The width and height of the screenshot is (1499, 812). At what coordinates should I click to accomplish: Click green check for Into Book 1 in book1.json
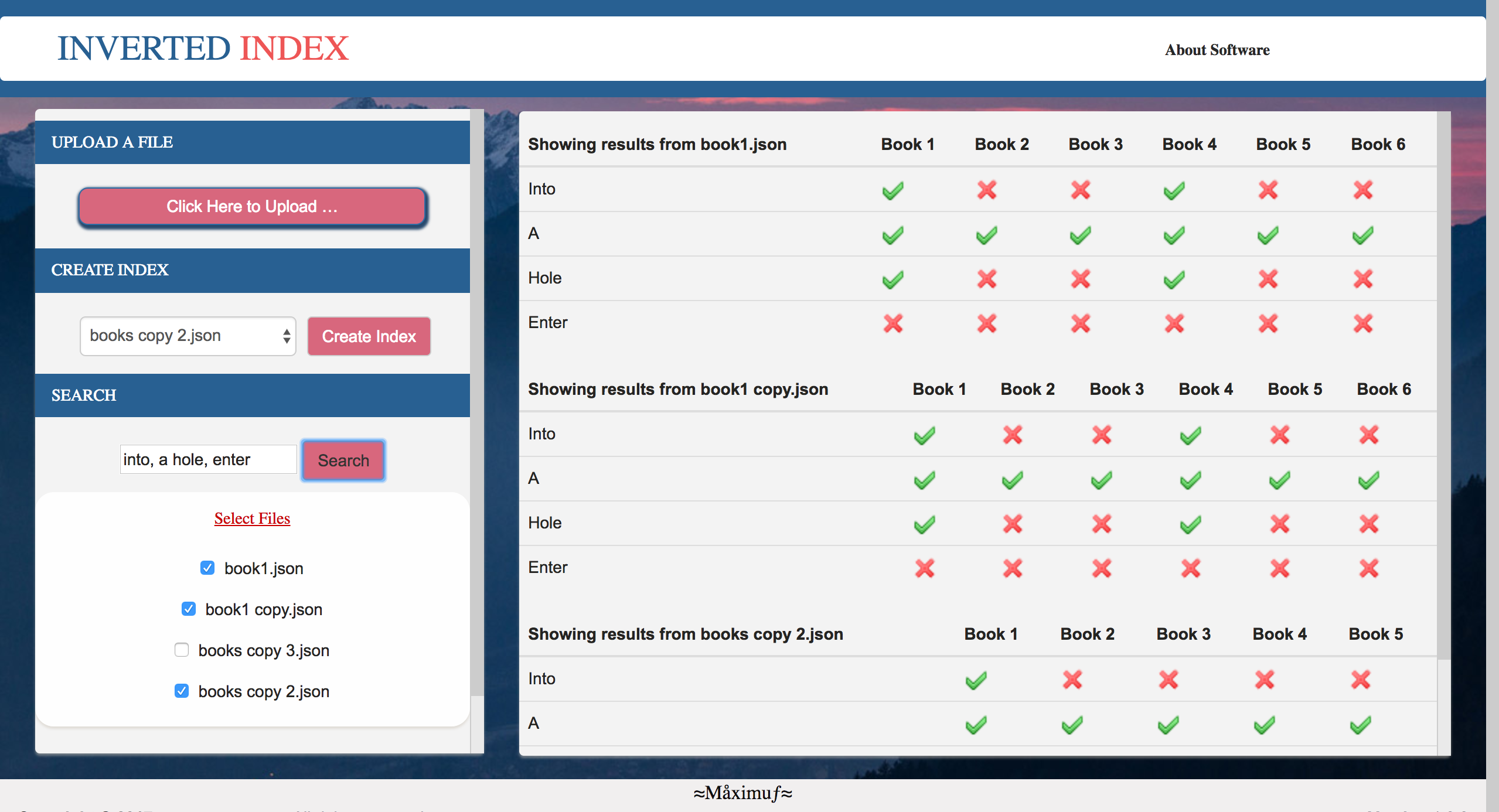[892, 190]
